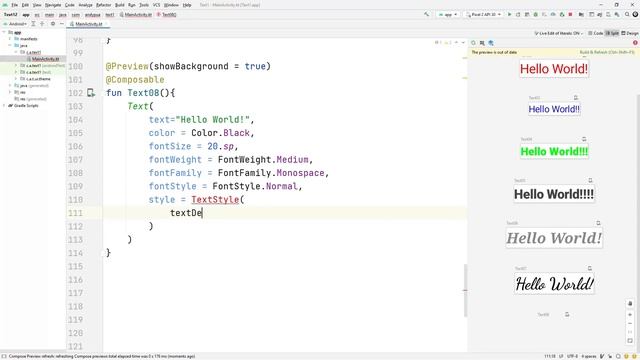Click the zoom out minus in preview panel

coord(630,324)
